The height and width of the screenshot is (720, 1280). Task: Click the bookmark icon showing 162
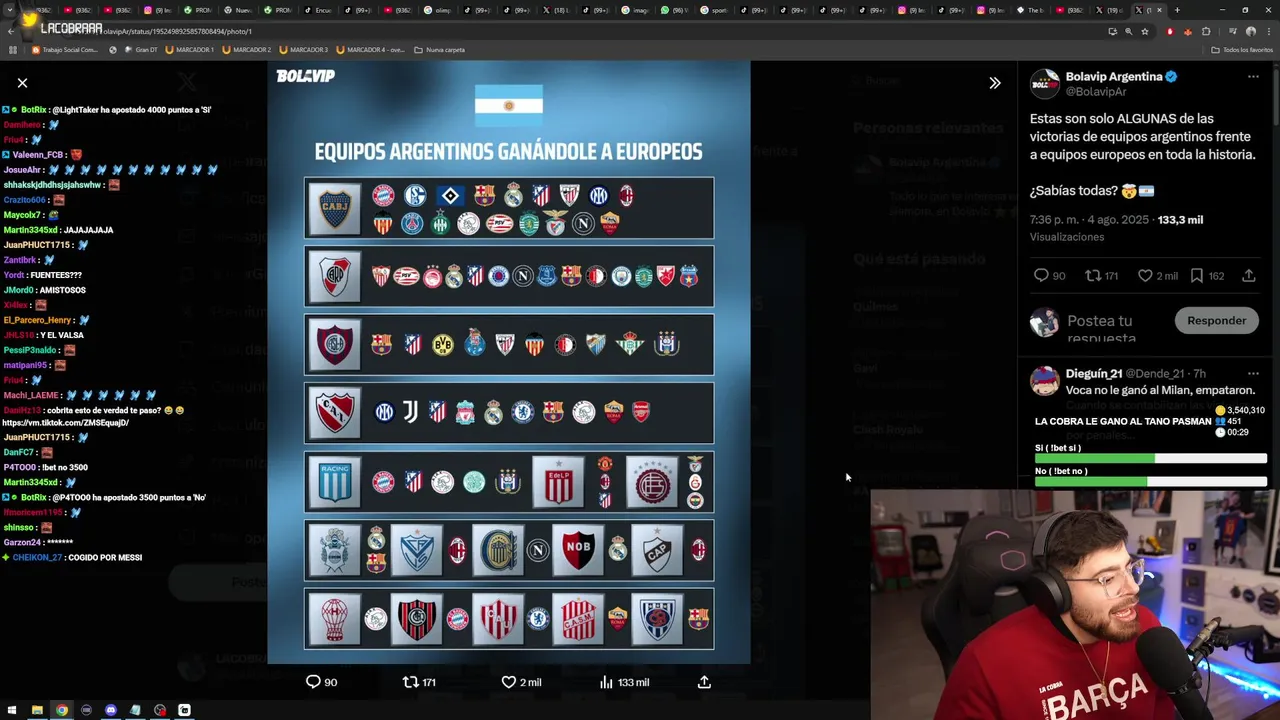coord(1197,276)
